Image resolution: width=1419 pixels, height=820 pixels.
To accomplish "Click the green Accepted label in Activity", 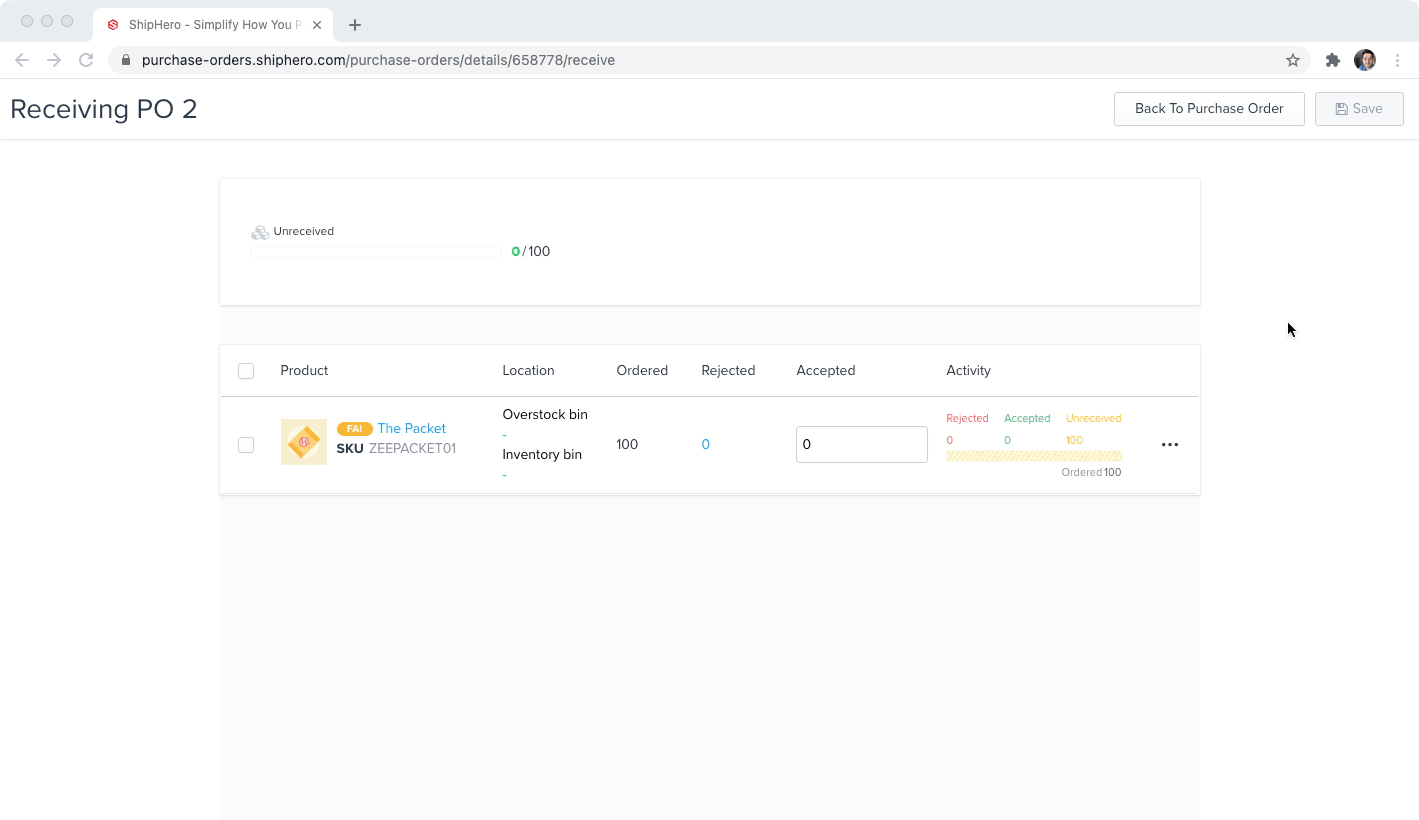I will (x=1027, y=418).
